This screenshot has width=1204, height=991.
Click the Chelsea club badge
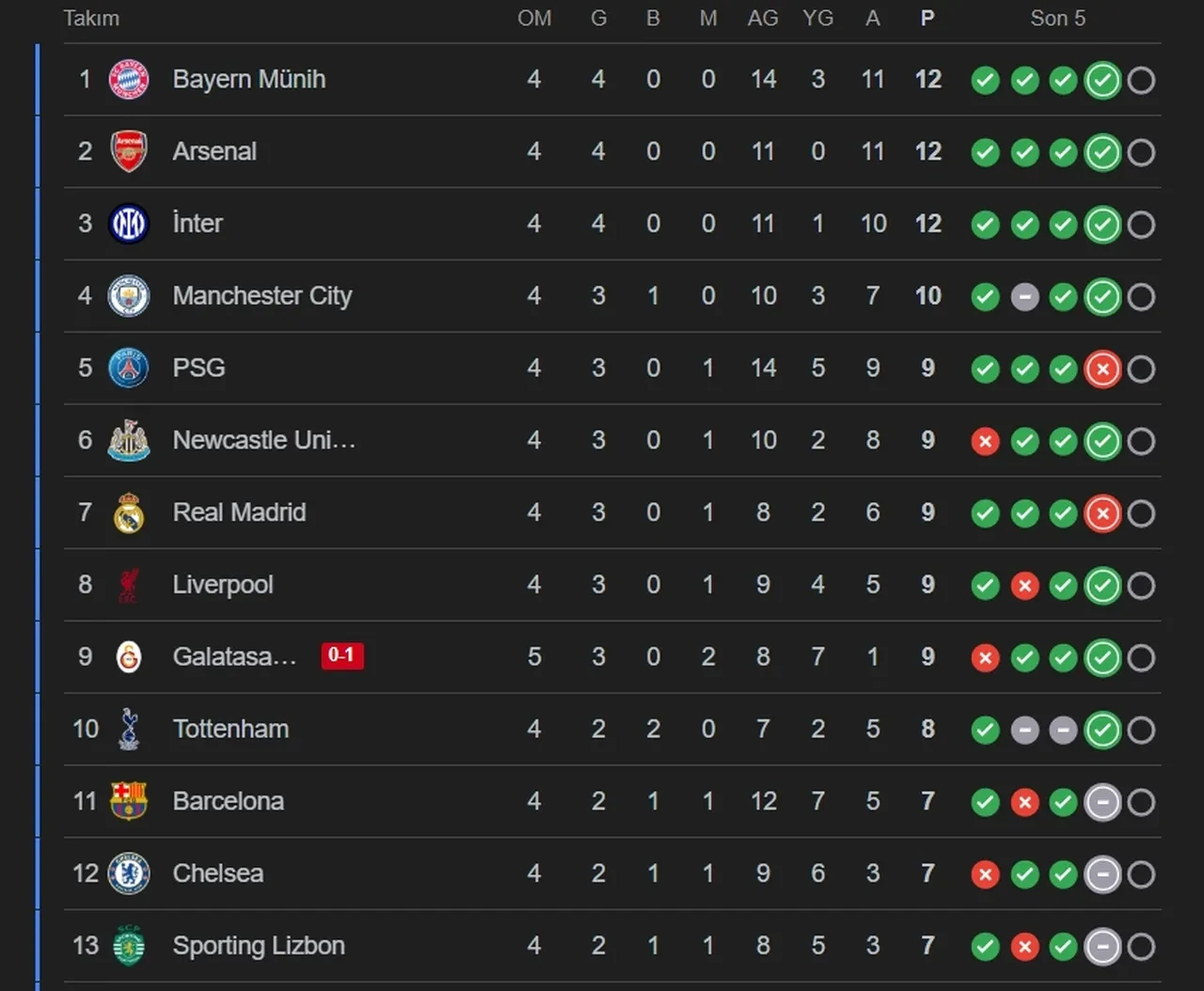[129, 873]
